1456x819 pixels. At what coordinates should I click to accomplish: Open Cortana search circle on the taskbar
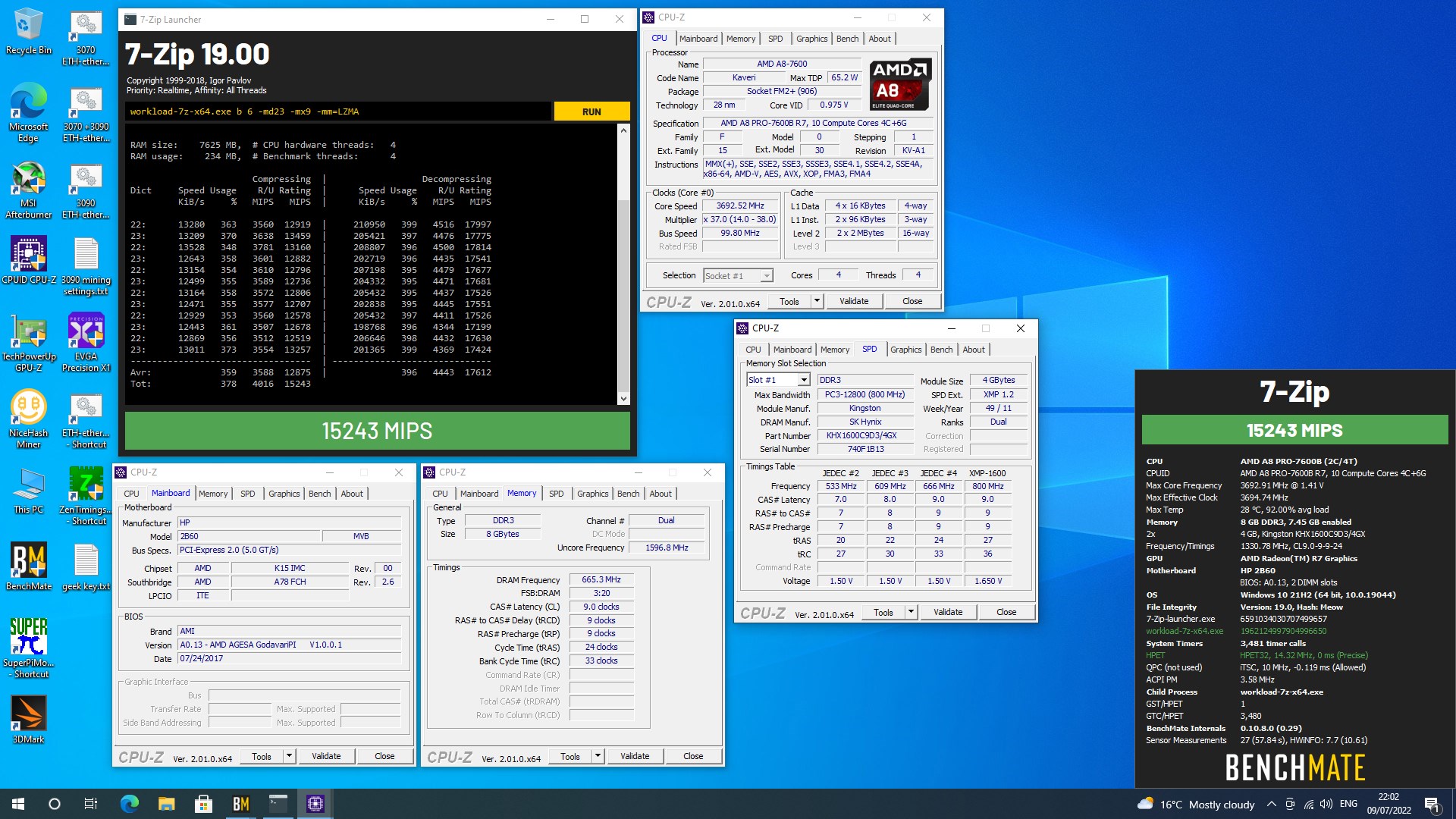[55, 804]
